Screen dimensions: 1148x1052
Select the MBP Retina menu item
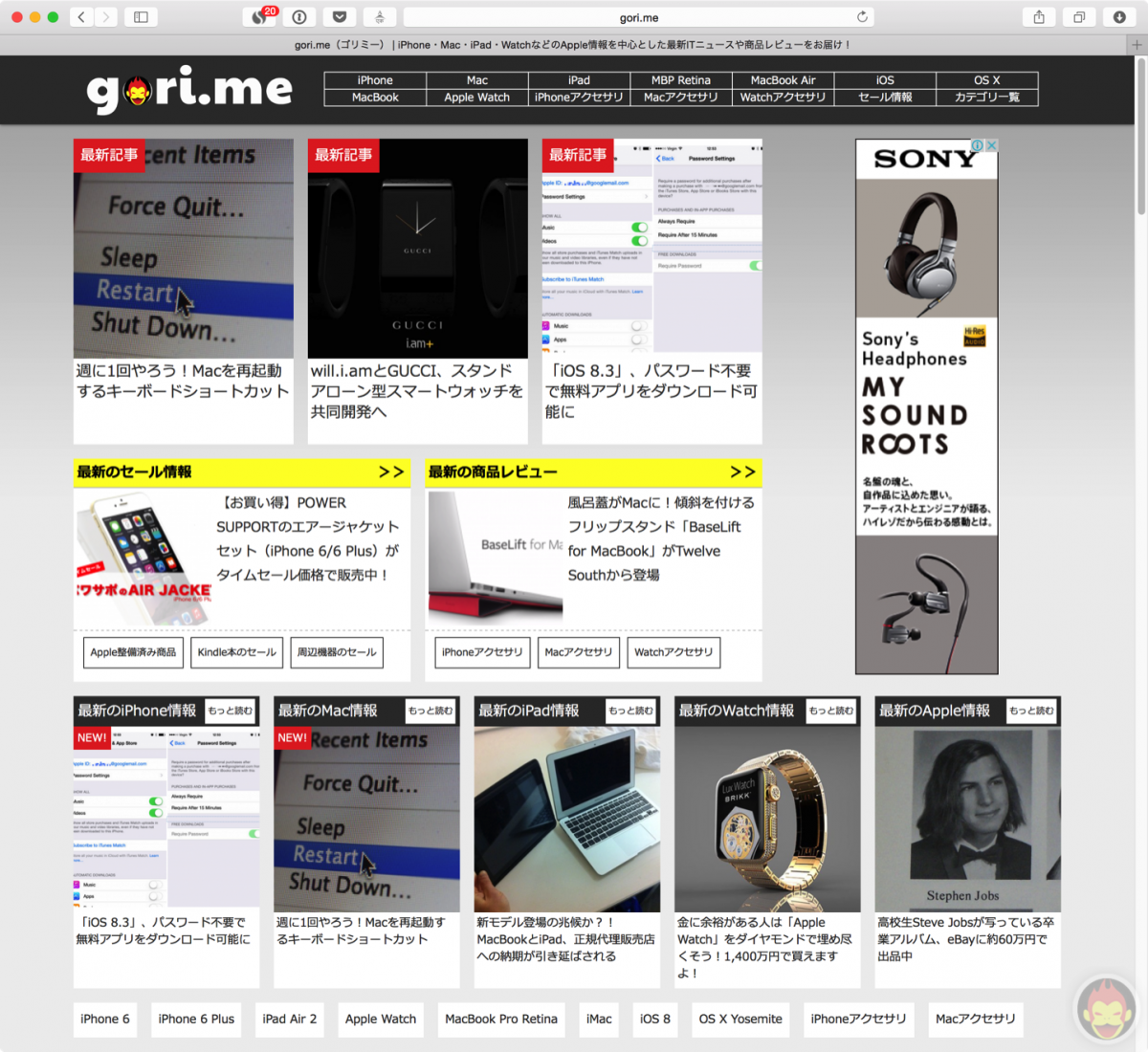[x=681, y=80]
